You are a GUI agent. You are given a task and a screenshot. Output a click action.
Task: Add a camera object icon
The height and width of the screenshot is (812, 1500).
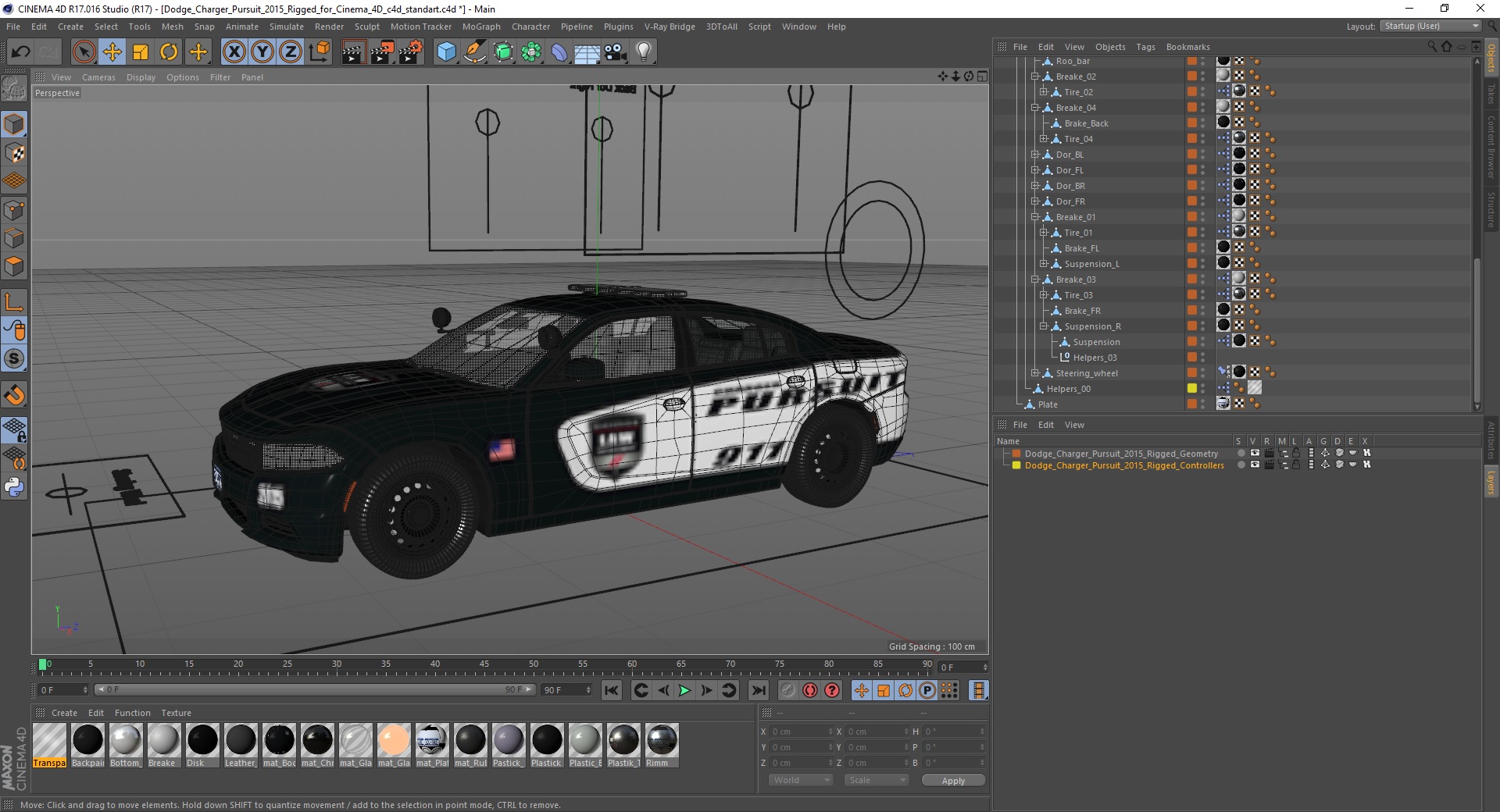(x=616, y=52)
